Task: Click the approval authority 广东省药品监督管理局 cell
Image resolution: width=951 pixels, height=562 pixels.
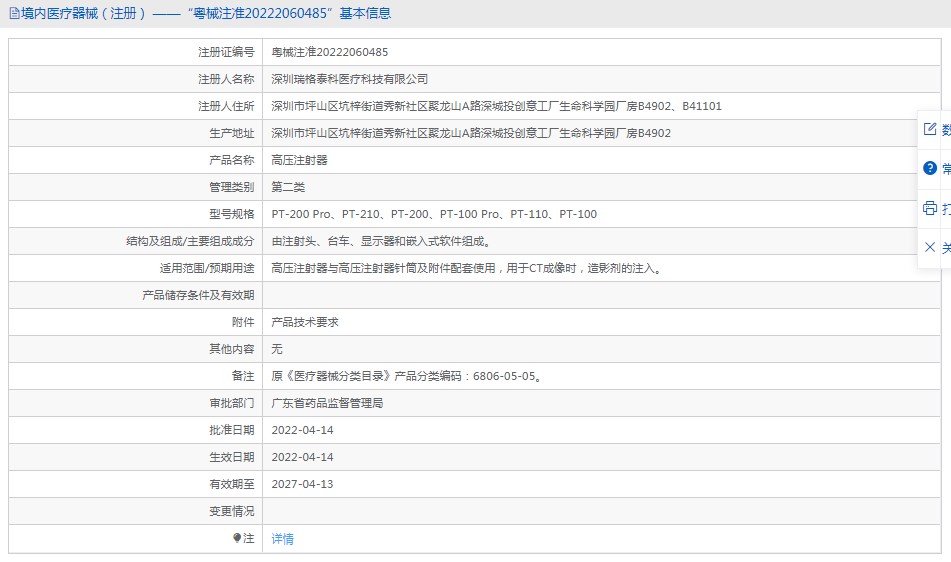Action: coord(601,403)
